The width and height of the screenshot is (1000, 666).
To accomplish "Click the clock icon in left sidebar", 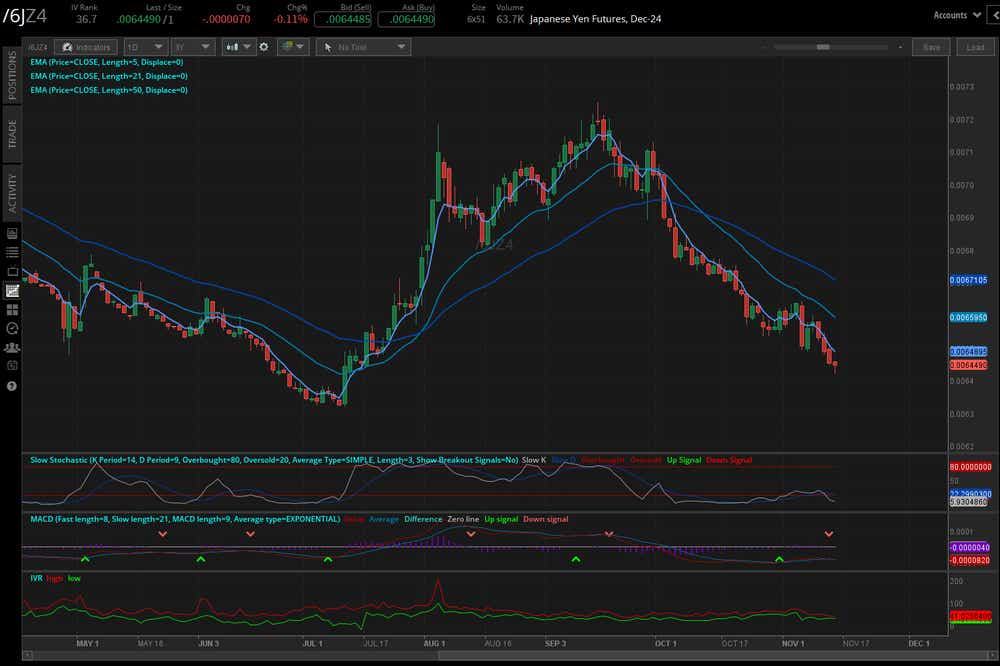I will click(12, 328).
